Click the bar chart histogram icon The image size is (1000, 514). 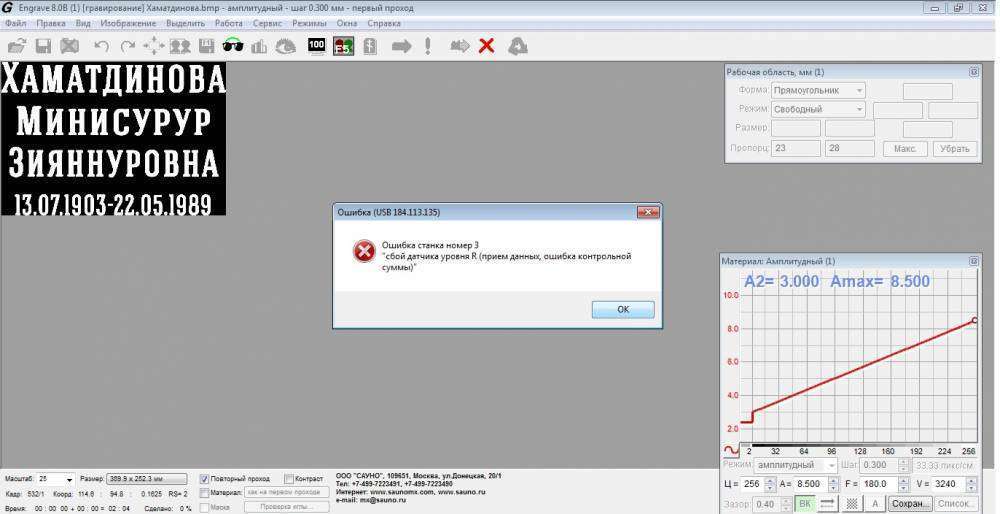[x=259, y=46]
